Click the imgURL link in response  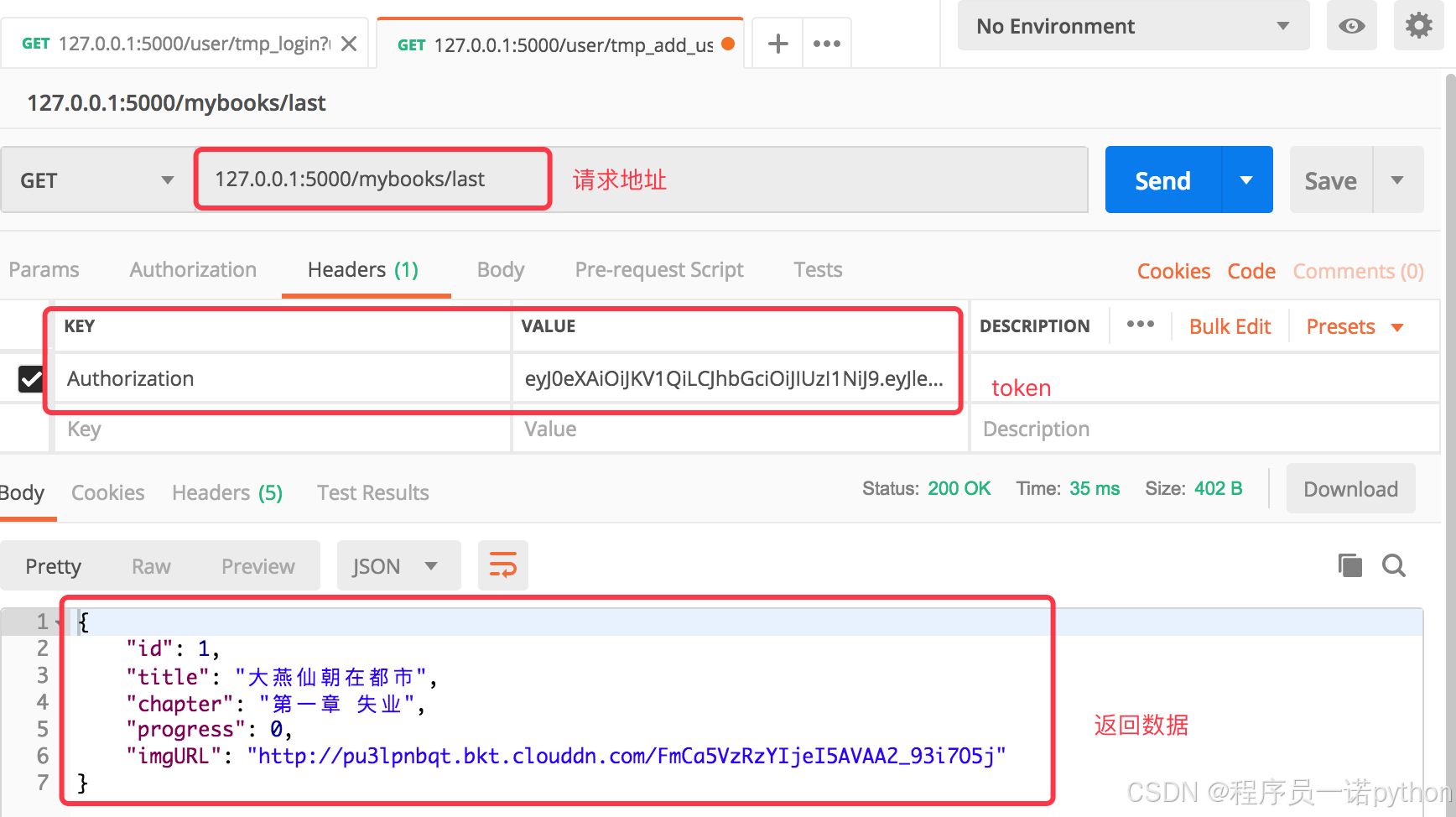pyautogui.click(x=626, y=757)
